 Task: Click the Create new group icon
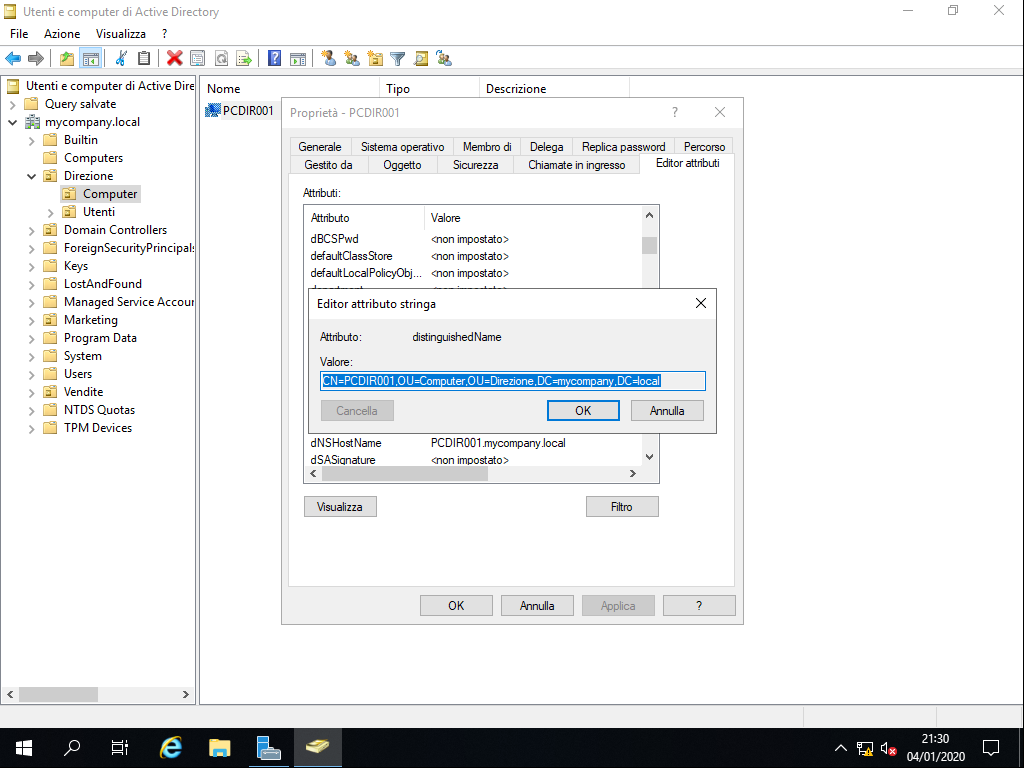[353, 57]
